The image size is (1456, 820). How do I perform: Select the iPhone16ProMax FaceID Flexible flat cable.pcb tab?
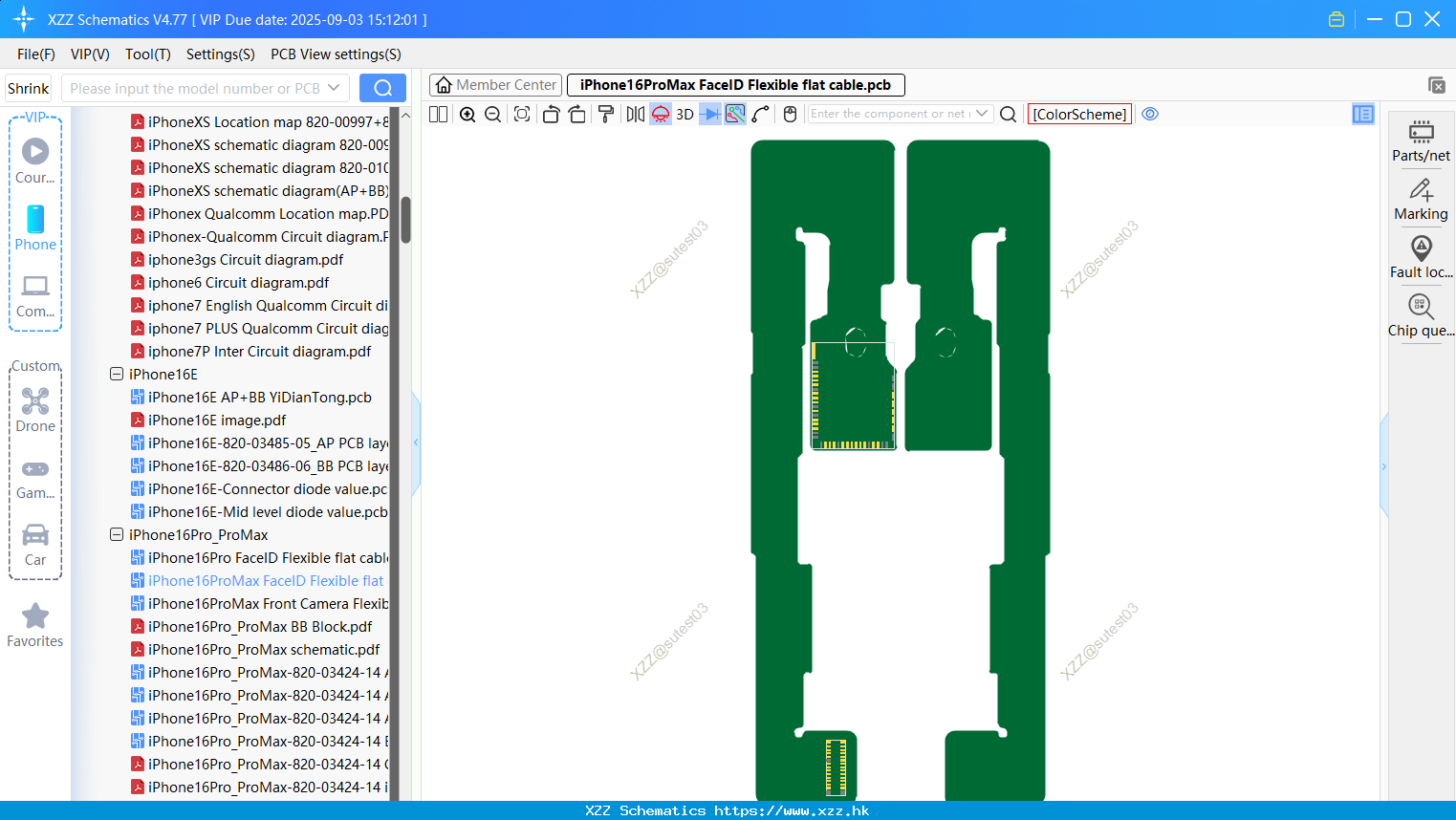click(735, 85)
